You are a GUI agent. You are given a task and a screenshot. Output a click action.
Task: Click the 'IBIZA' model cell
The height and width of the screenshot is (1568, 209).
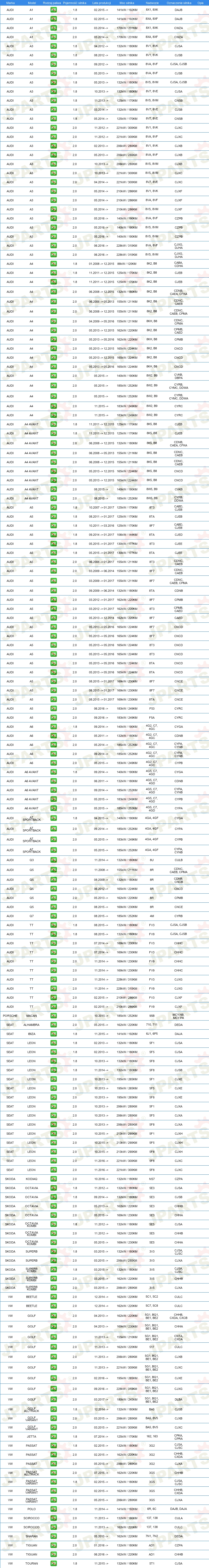(32, 1034)
